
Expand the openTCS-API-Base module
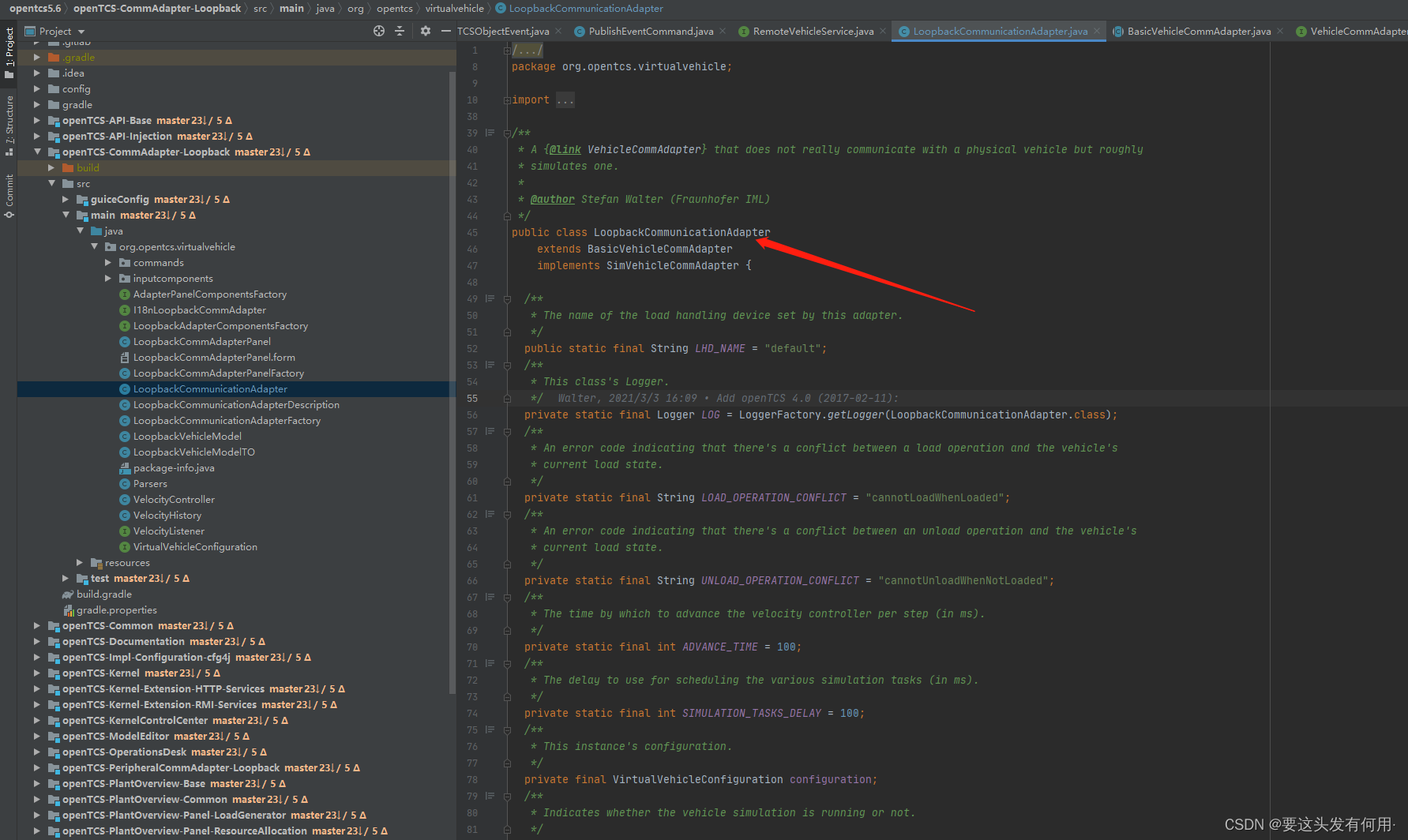36,120
